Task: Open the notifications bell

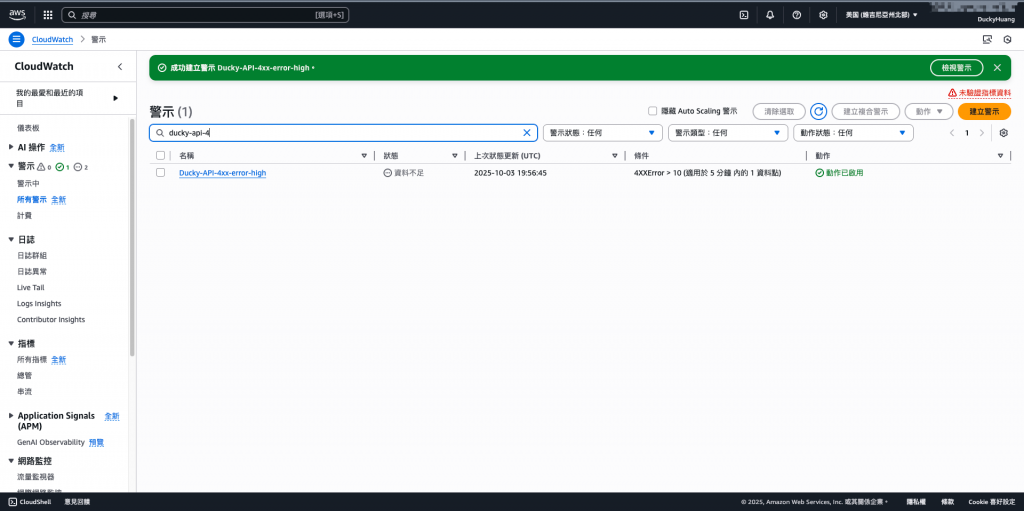Action: click(x=770, y=14)
